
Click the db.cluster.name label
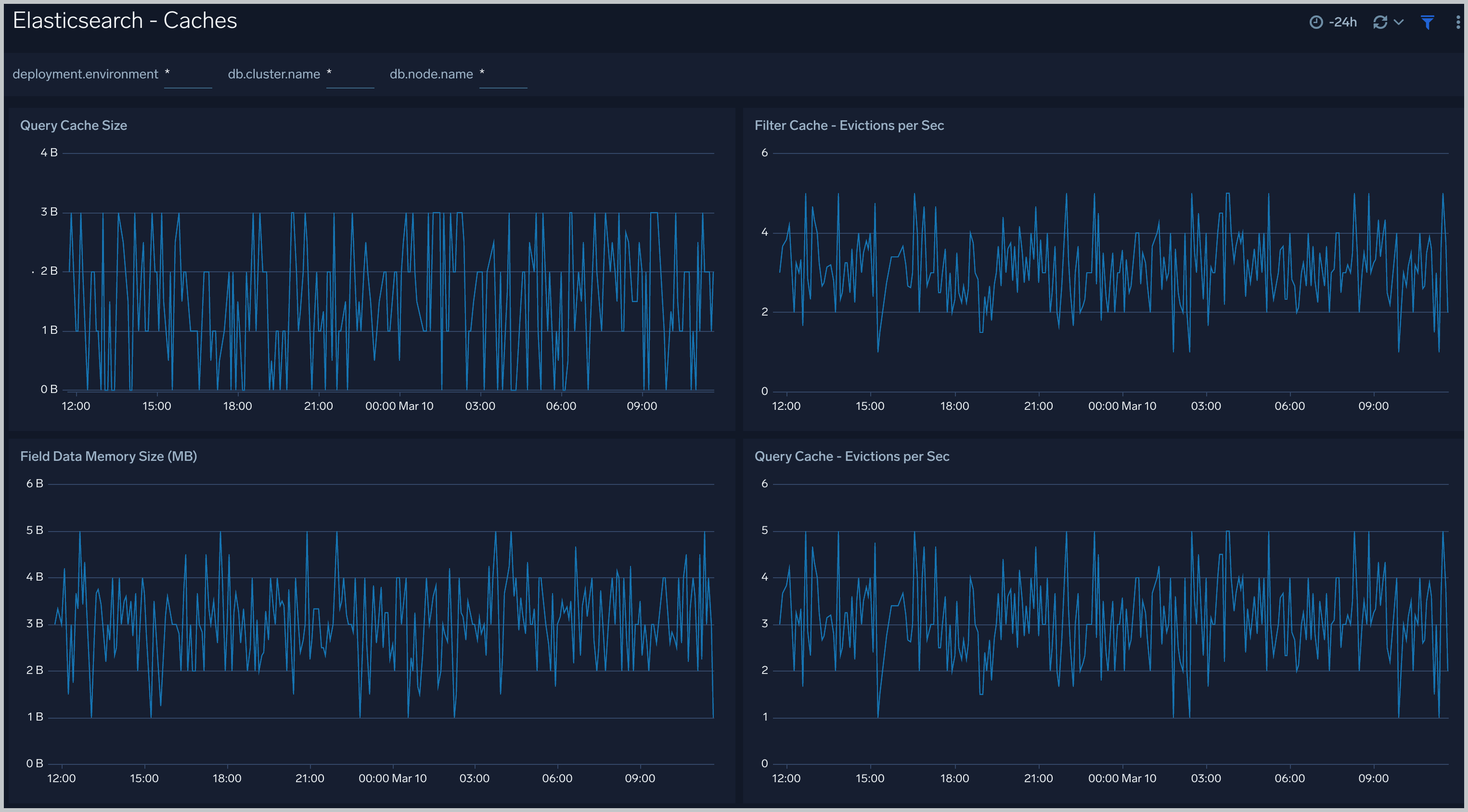point(274,74)
